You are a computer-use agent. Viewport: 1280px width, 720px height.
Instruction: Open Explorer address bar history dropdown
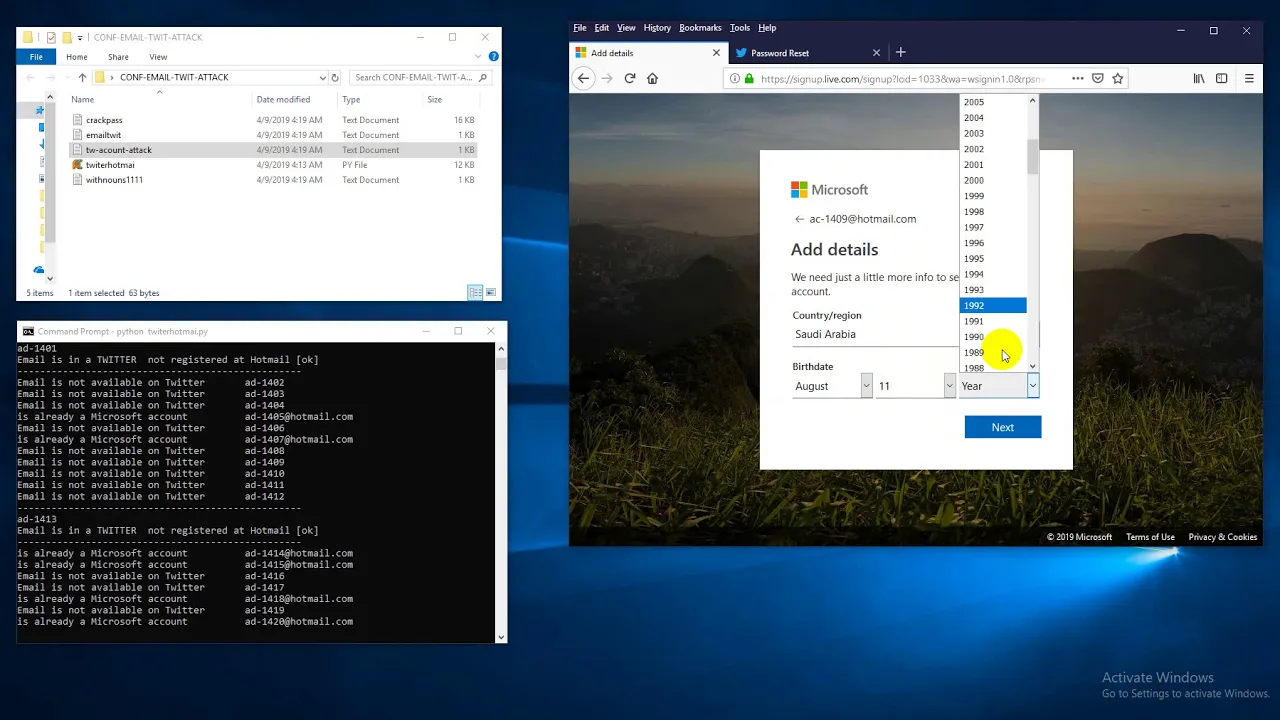coord(322,77)
